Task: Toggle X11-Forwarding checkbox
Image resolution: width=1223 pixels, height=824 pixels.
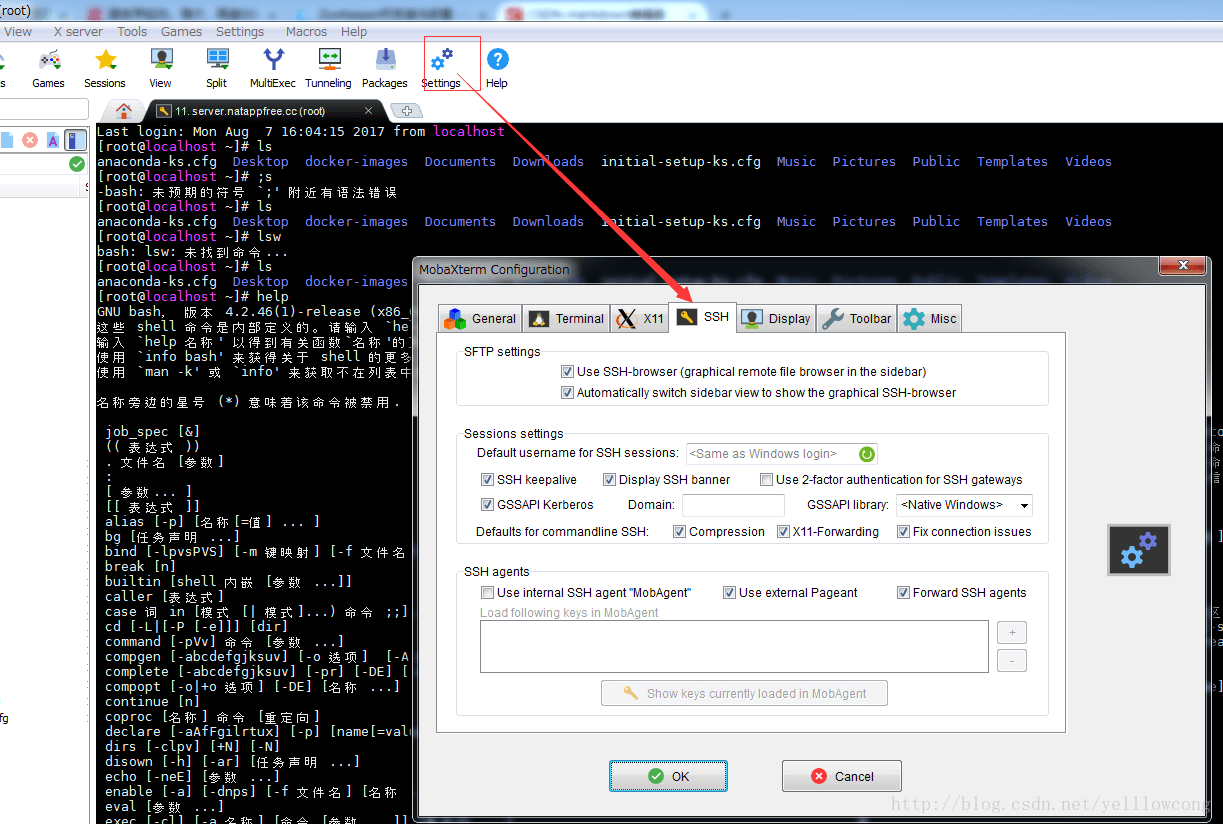Action: tap(784, 532)
